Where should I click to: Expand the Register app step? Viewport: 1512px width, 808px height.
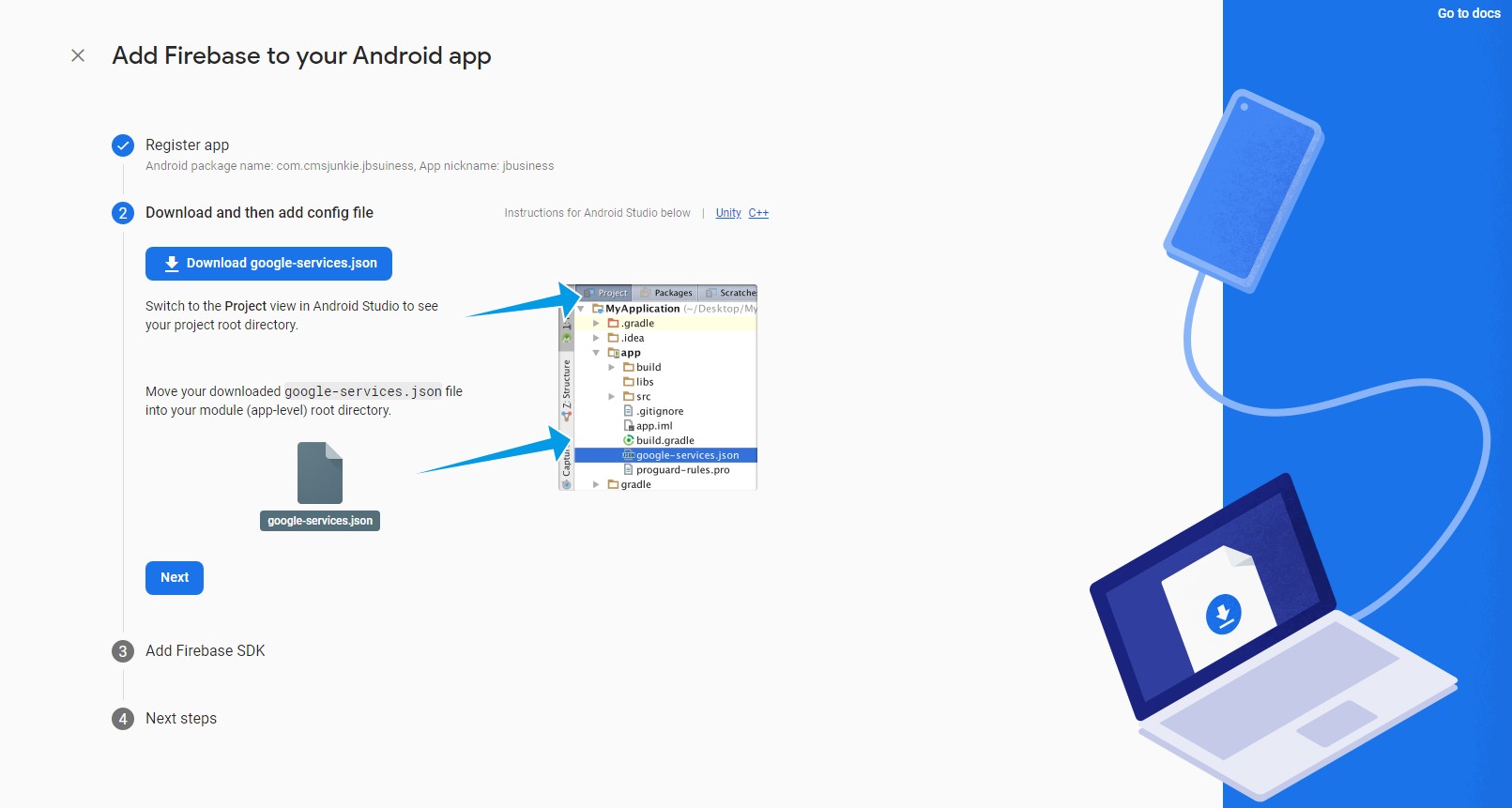(187, 145)
